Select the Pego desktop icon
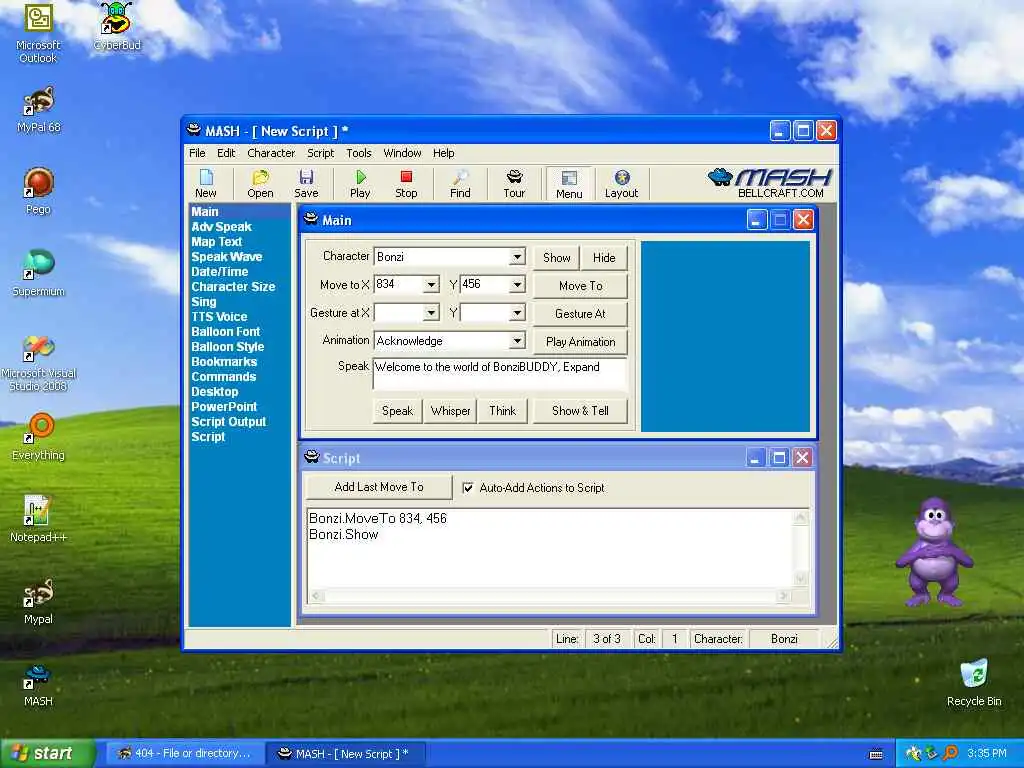This screenshot has height=768, width=1024. coord(39,191)
